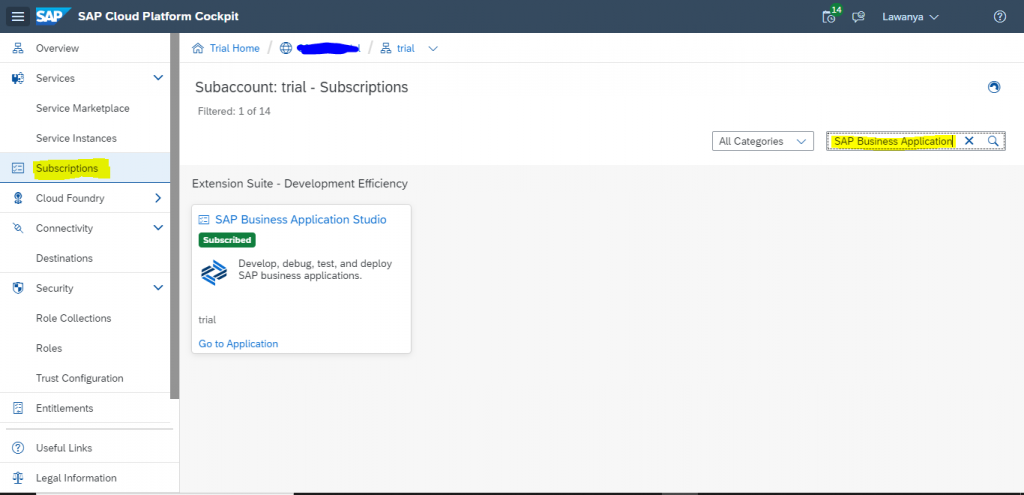Click the tile icon beside Studio title
This screenshot has width=1024, height=495.
click(204, 220)
